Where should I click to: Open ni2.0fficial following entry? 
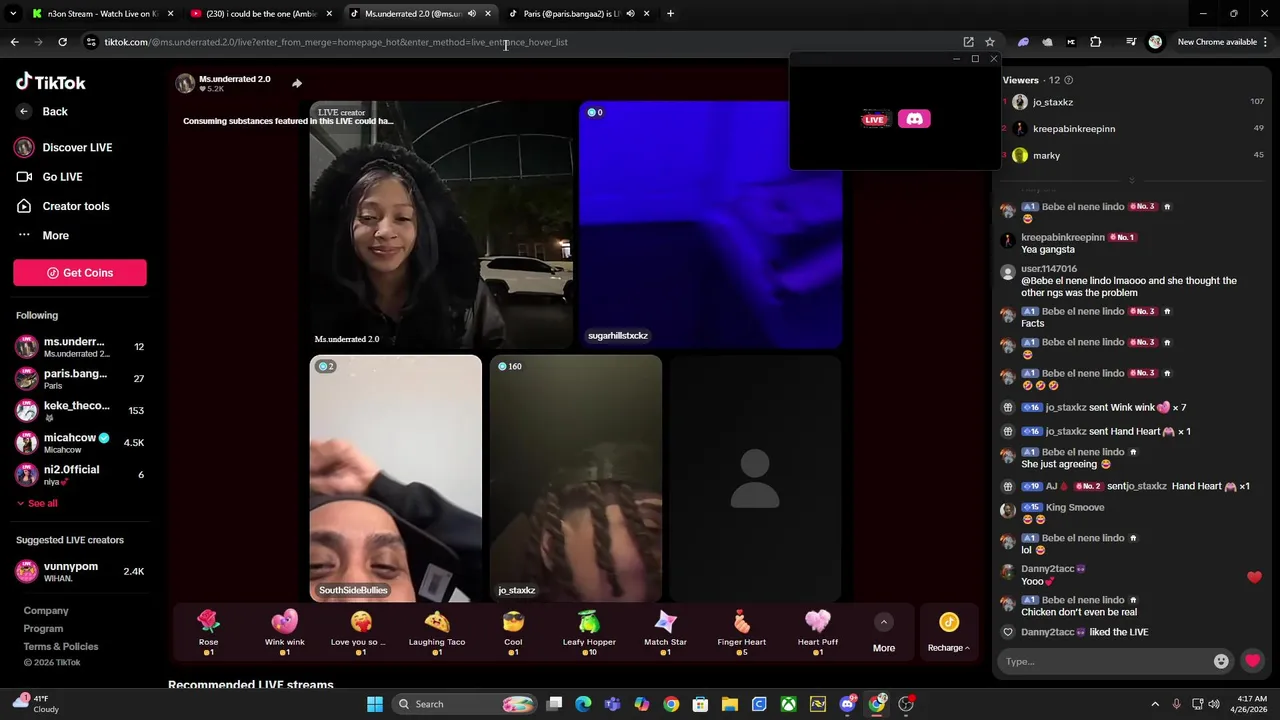coord(80,474)
